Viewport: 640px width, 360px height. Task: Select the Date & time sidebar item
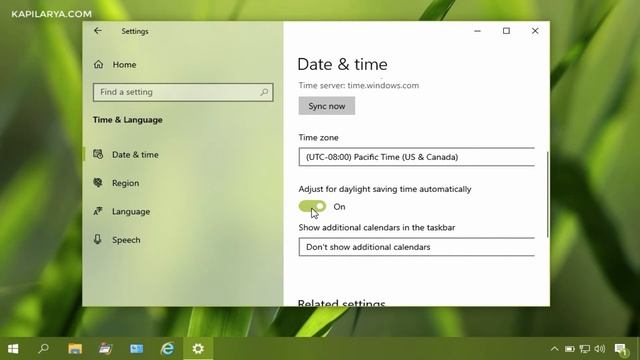[135, 155]
